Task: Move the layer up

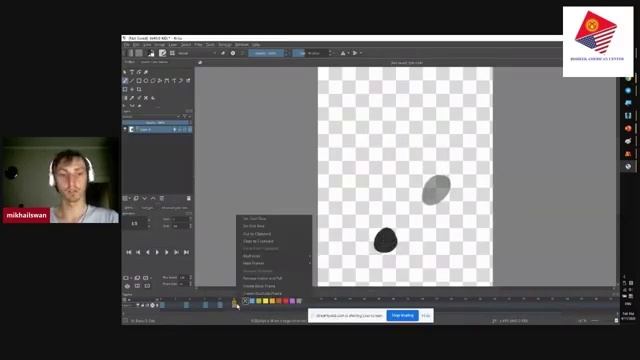Action: pos(153,198)
